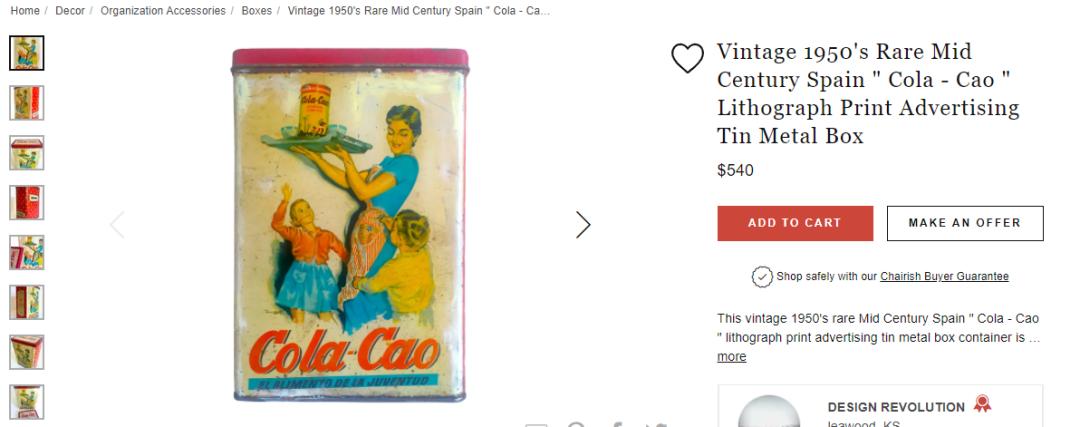Click the Add to Cart button
1080x427 pixels.
click(794, 223)
